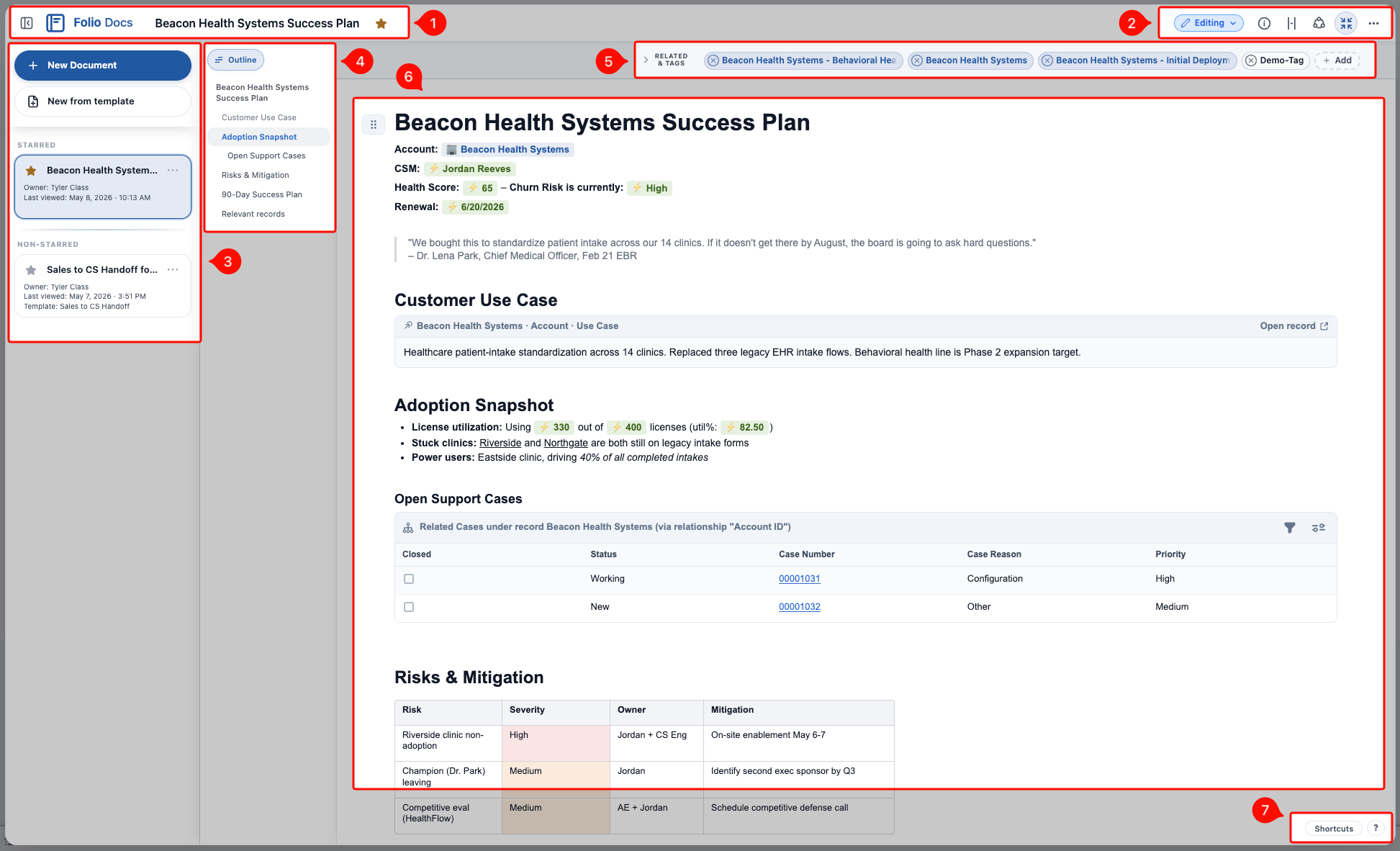Open the related records sharing icon
The height and width of the screenshot is (851, 1400).
click(1319, 23)
